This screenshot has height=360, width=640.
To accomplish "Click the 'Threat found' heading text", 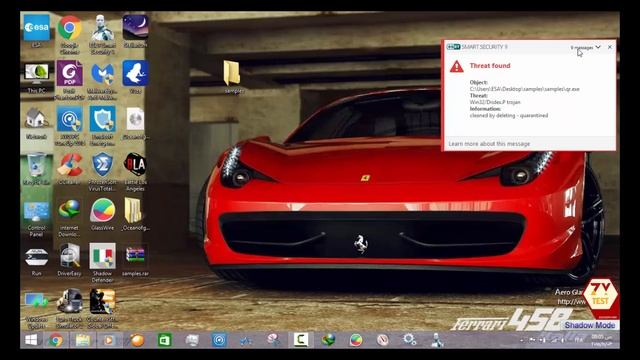I will [490, 66].
